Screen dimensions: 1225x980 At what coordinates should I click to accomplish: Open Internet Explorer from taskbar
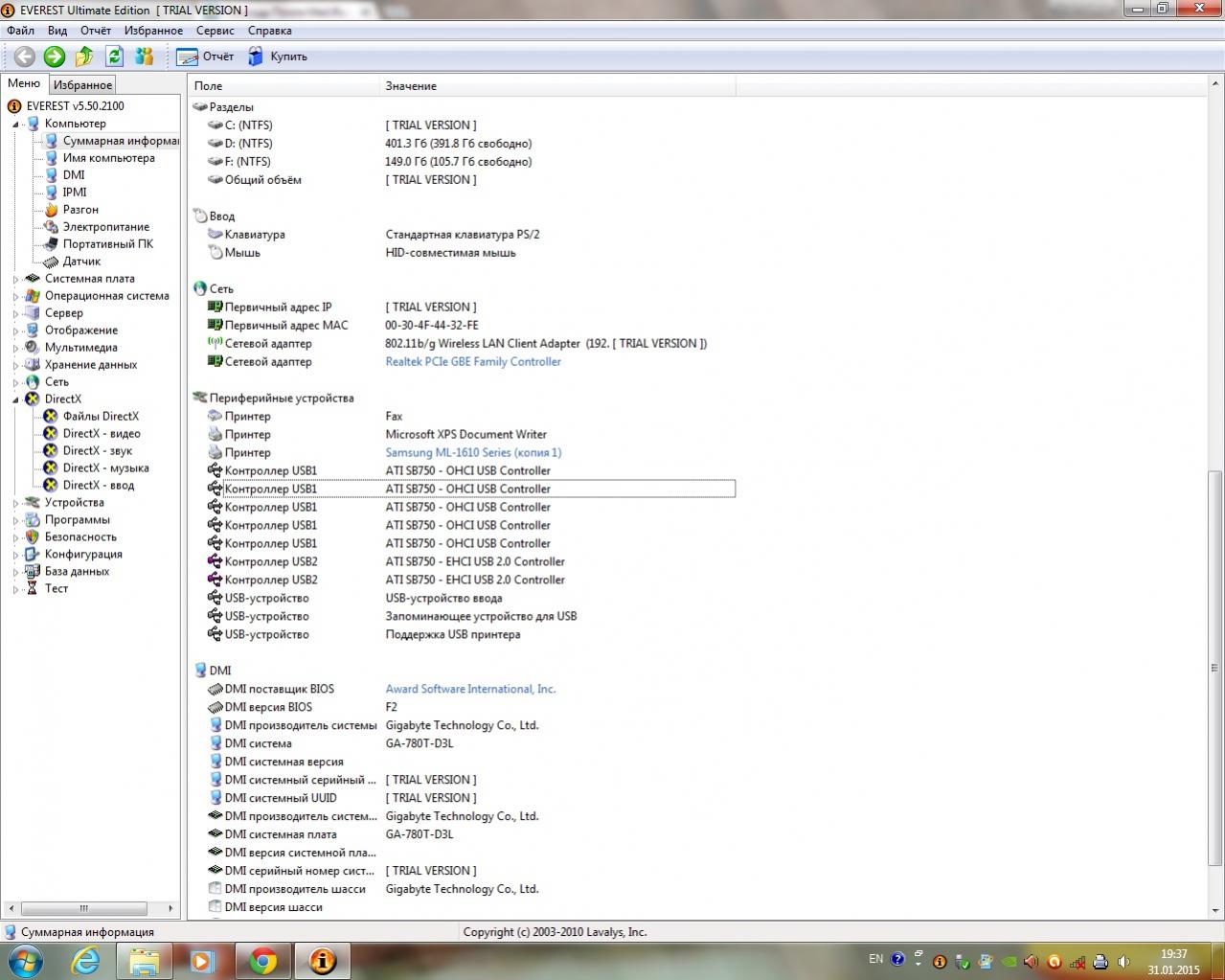tap(85, 961)
